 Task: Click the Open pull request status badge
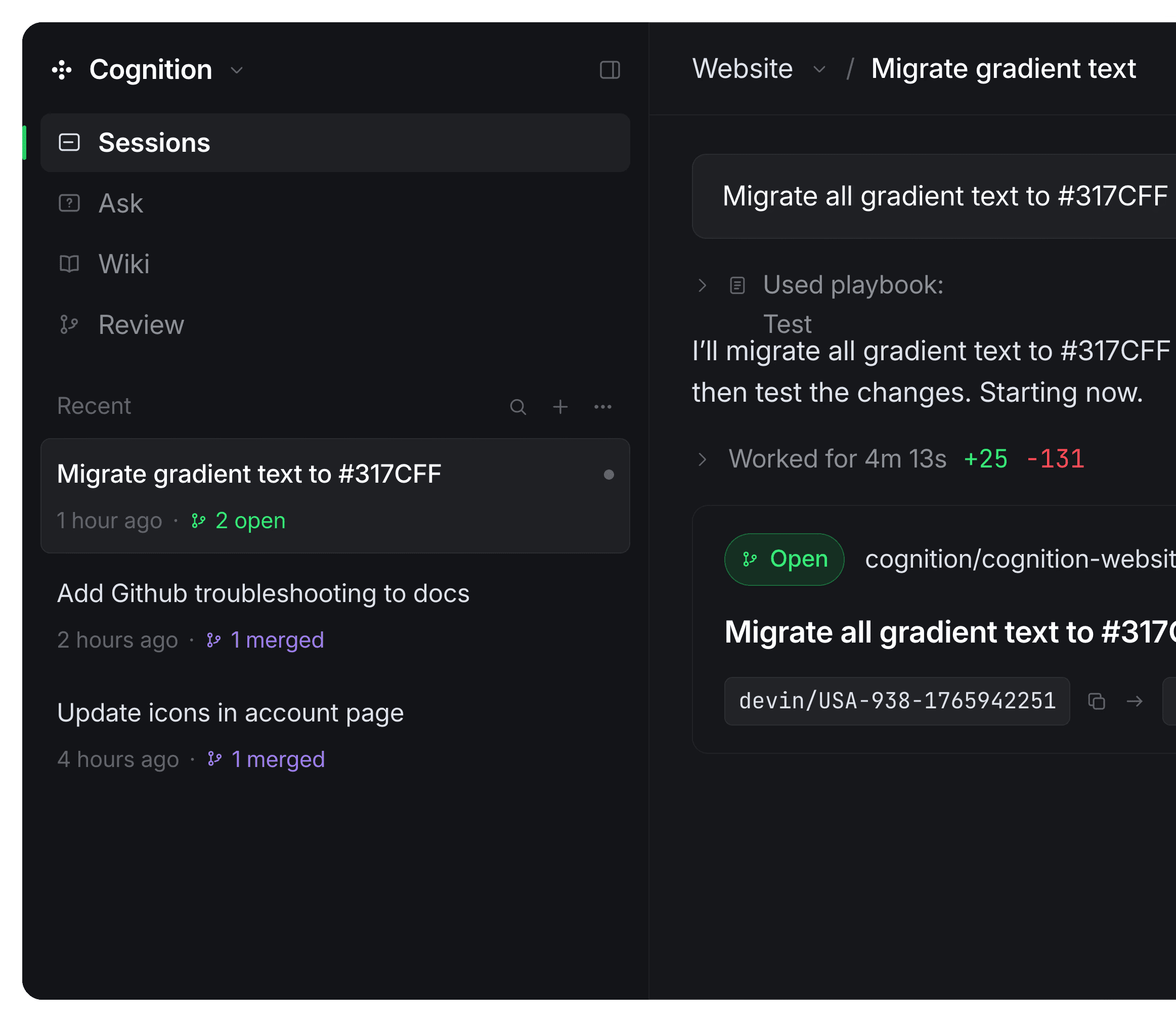[785, 560]
